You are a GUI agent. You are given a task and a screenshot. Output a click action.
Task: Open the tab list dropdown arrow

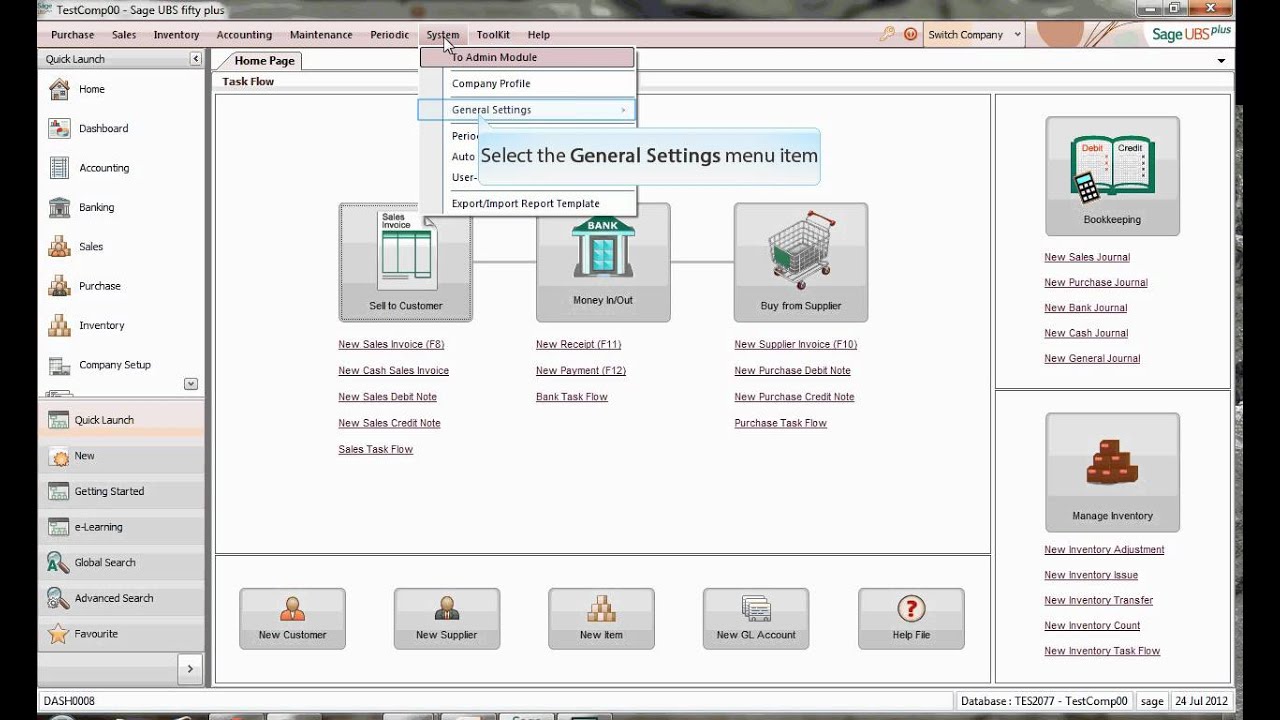tap(1221, 61)
